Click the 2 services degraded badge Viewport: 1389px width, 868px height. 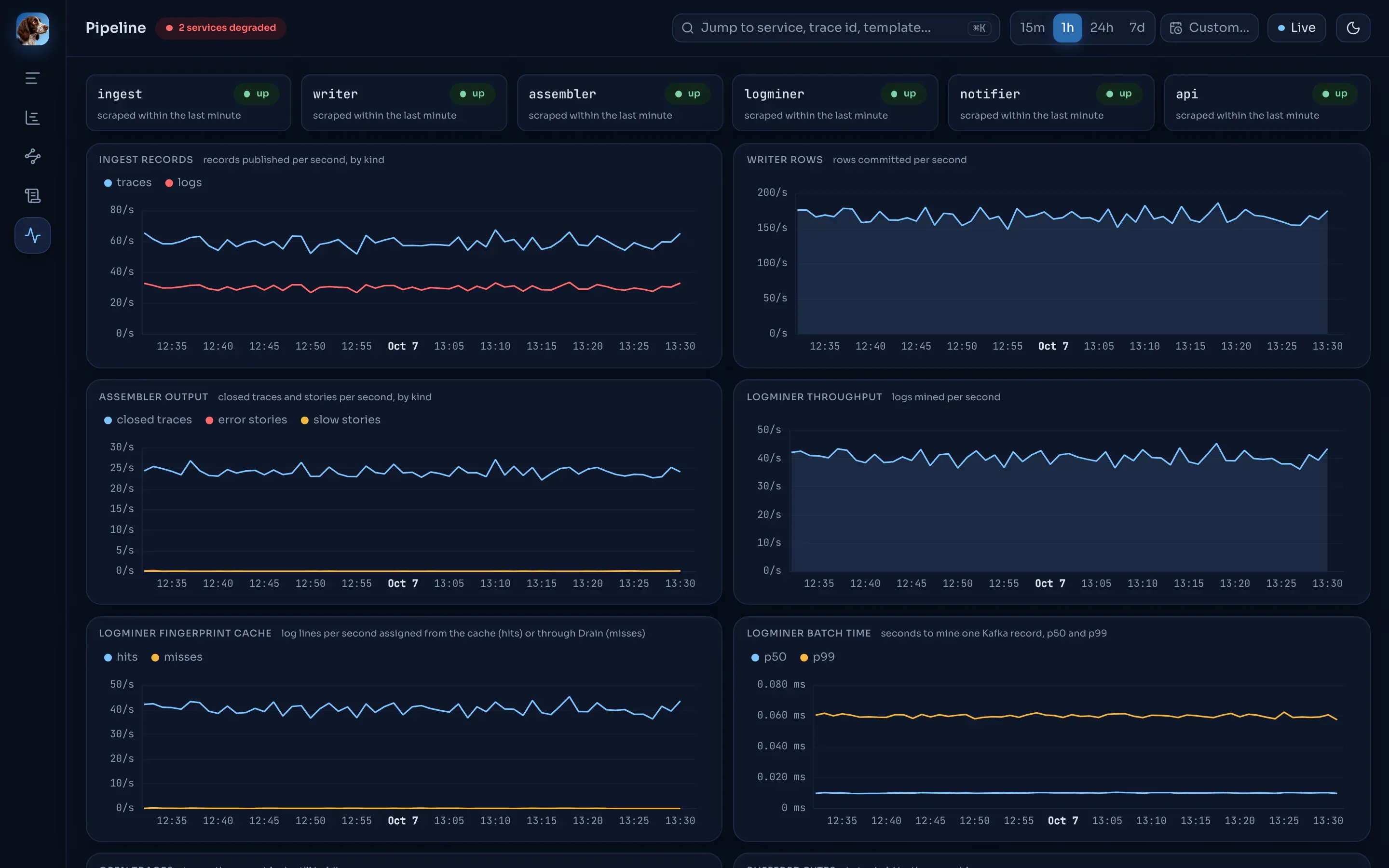point(221,27)
